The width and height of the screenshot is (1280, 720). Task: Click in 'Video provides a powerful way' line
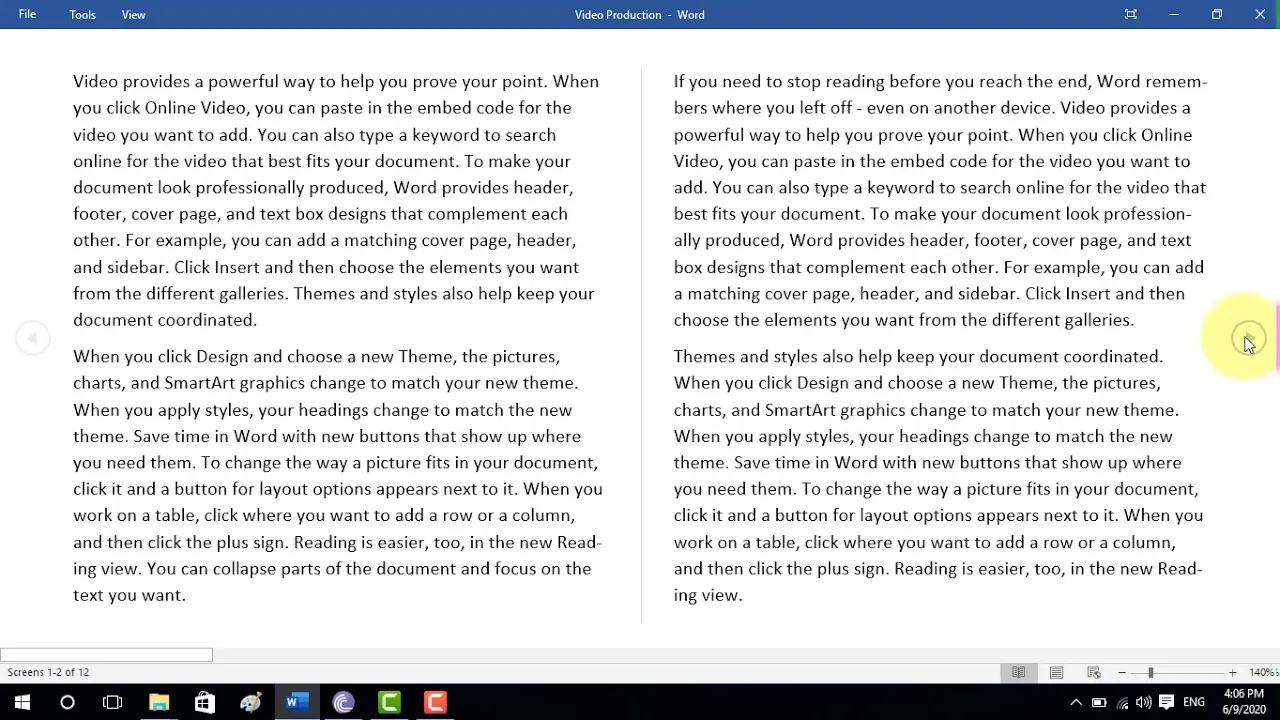(x=336, y=82)
